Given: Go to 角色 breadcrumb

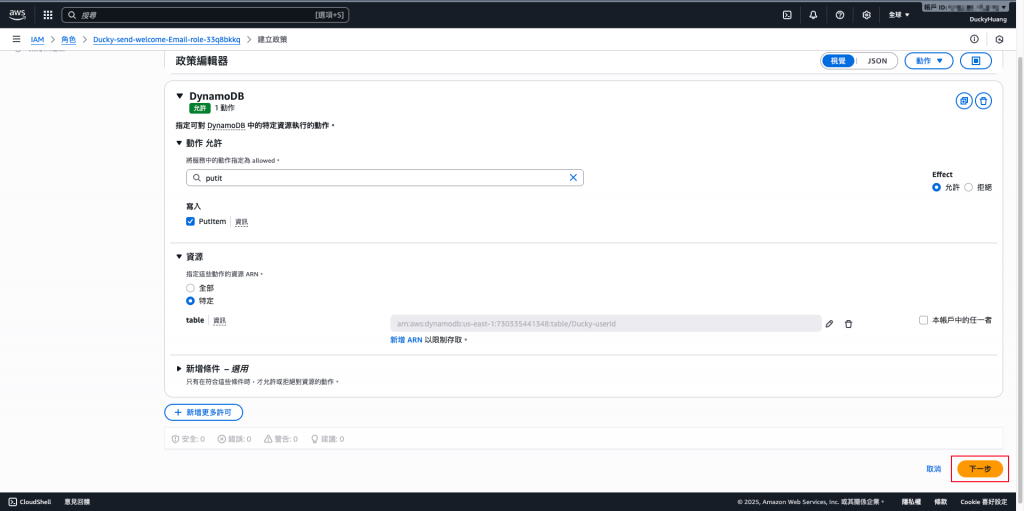Looking at the screenshot, I should point(69,40).
